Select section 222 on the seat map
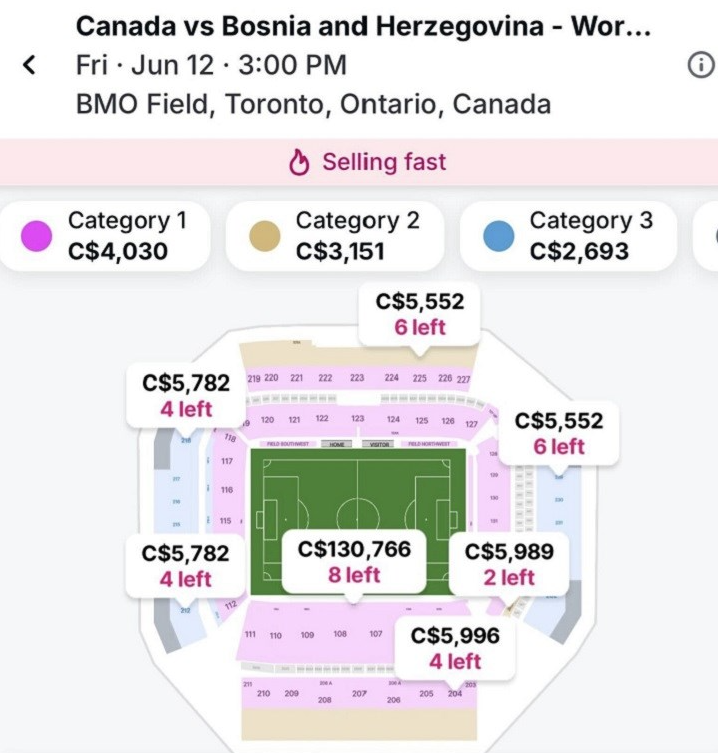Viewport: 718px width, 753px height. pos(326,378)
